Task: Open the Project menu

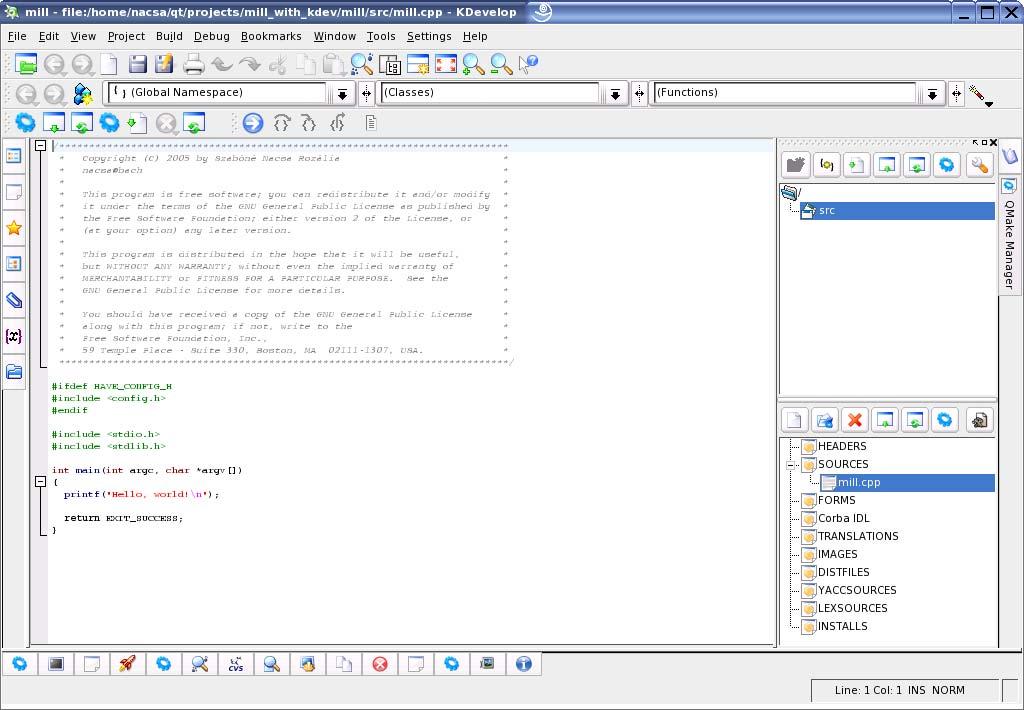Action: point(126,37)
